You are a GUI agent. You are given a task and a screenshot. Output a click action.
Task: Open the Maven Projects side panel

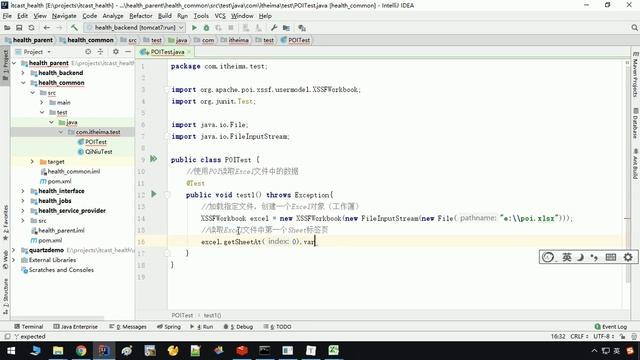coord(635,75)
